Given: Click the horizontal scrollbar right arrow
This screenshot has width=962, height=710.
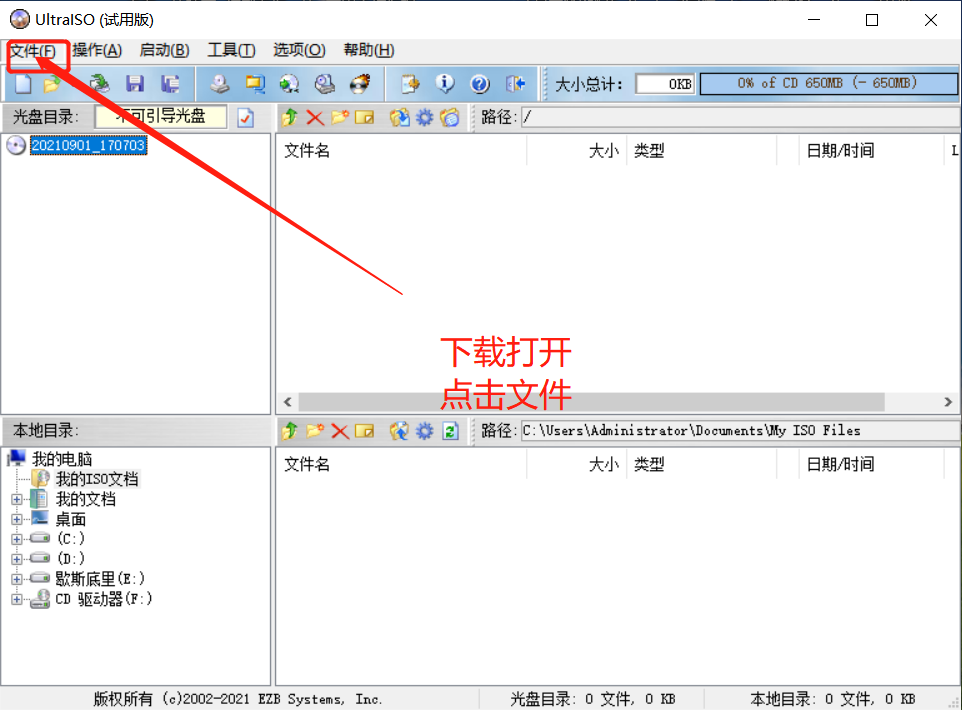Looking at the screenshot, I should (948, 402).
